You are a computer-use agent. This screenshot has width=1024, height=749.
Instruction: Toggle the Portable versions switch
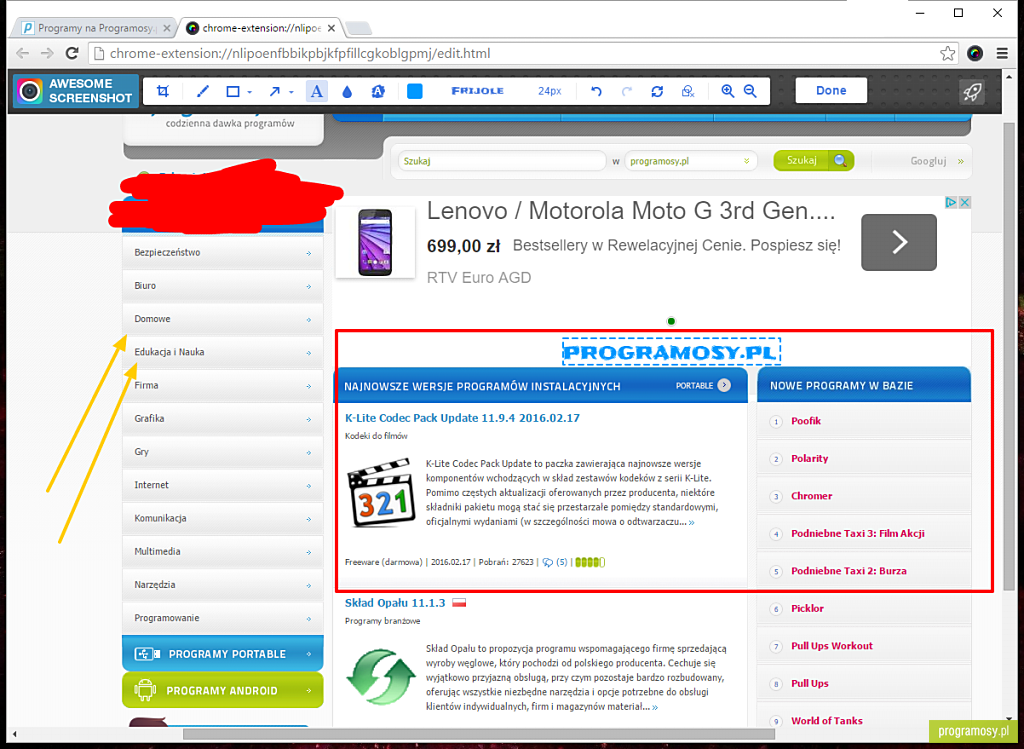click(x=703, y=385)
